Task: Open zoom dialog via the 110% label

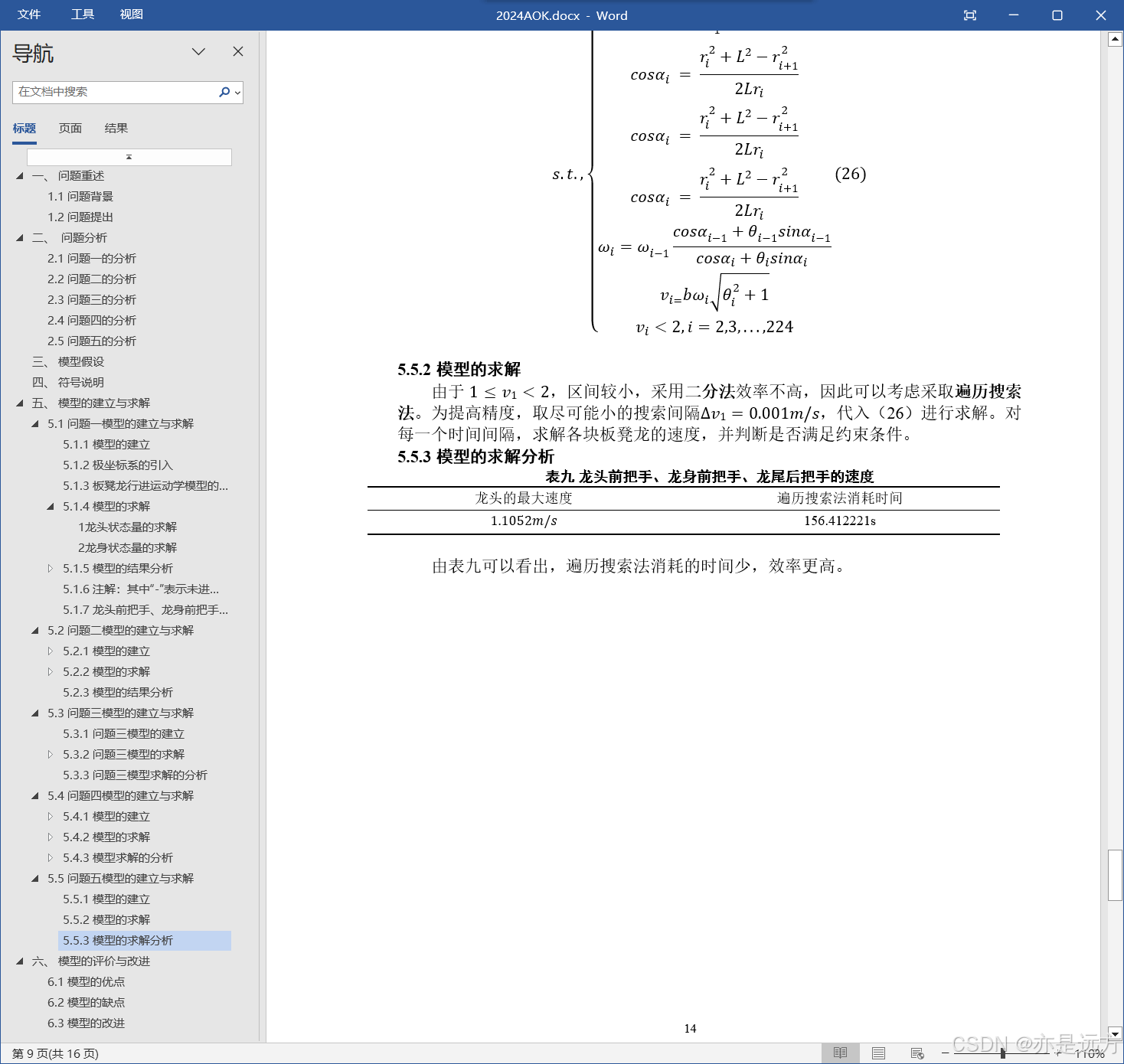Action: pos(1090,1054)
